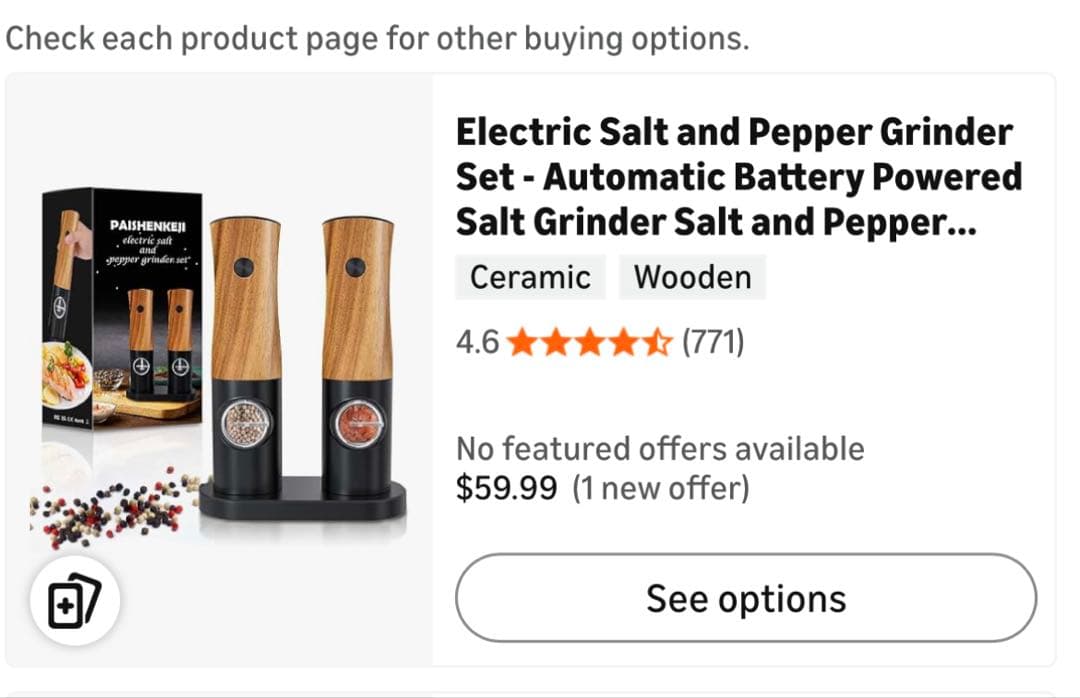The height and width of the screenshot is (698, 1080).
Task: Click the 4.6 rating number
Action: point(477,343)
